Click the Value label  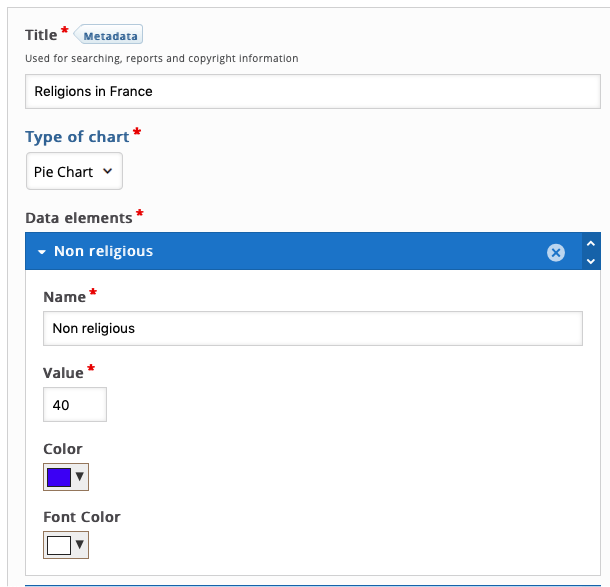click(63, 373)
